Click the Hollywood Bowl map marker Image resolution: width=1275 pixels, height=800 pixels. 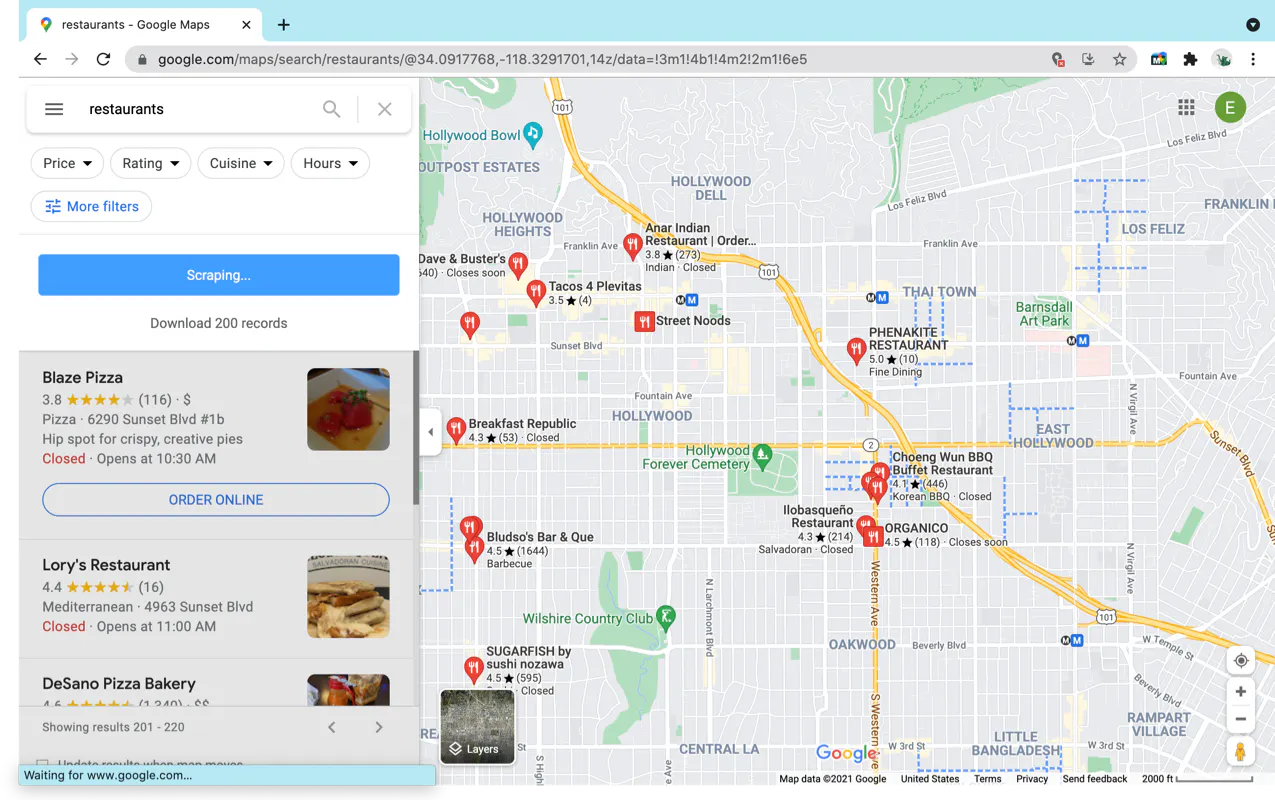(x=533, y=134)
